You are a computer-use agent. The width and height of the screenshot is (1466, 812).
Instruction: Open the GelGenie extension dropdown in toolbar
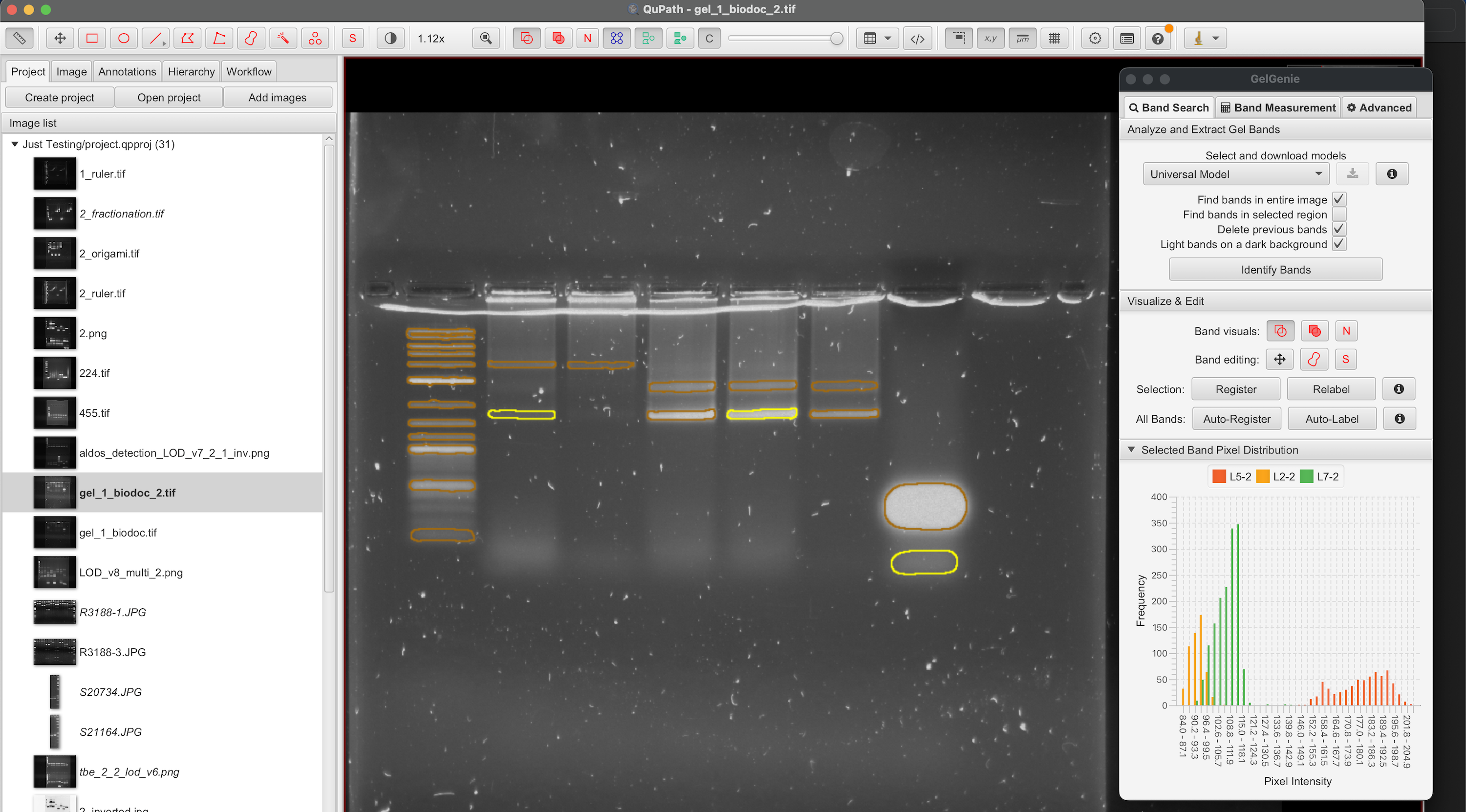pos(1206,38)
